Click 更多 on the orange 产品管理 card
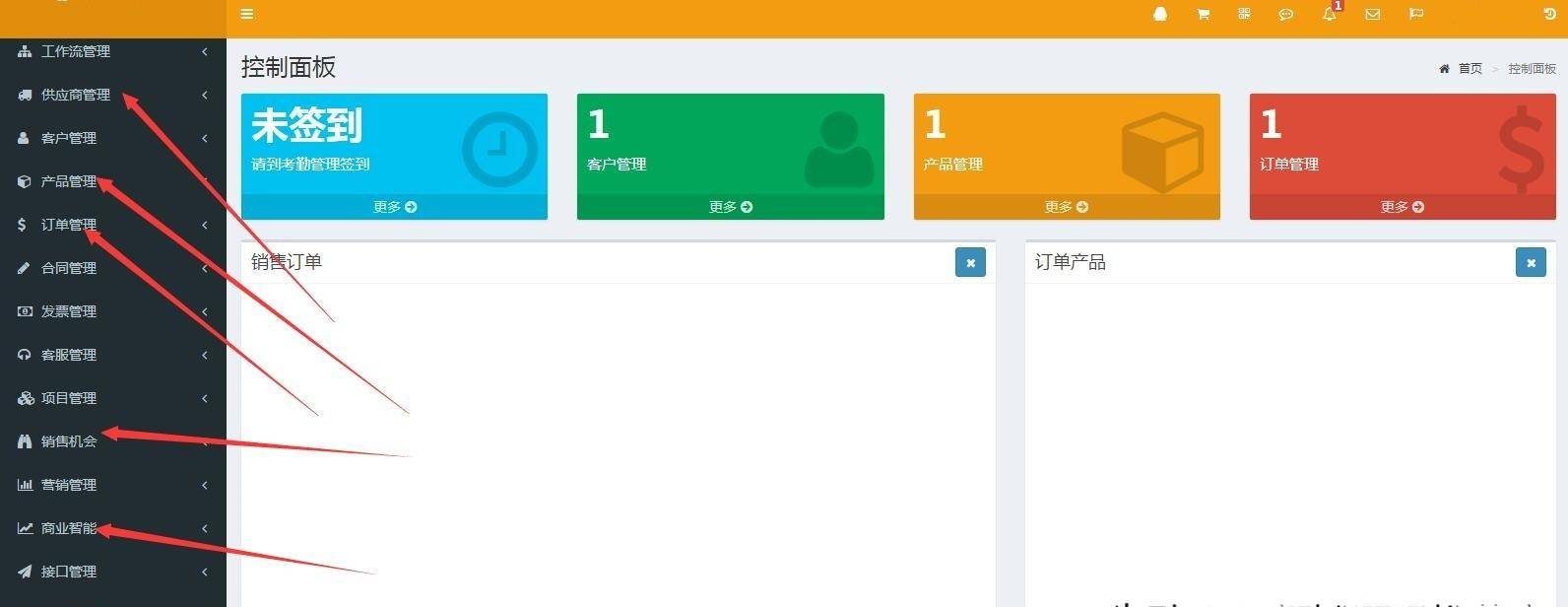1568x607 pixels. (x=1066, y=207)
